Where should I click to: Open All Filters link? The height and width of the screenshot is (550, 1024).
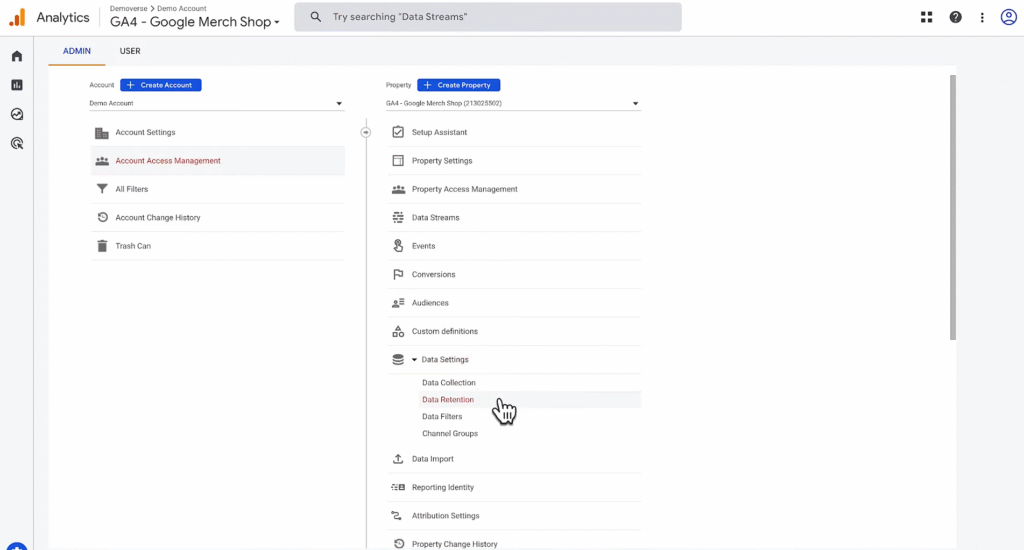pos(132,189)
